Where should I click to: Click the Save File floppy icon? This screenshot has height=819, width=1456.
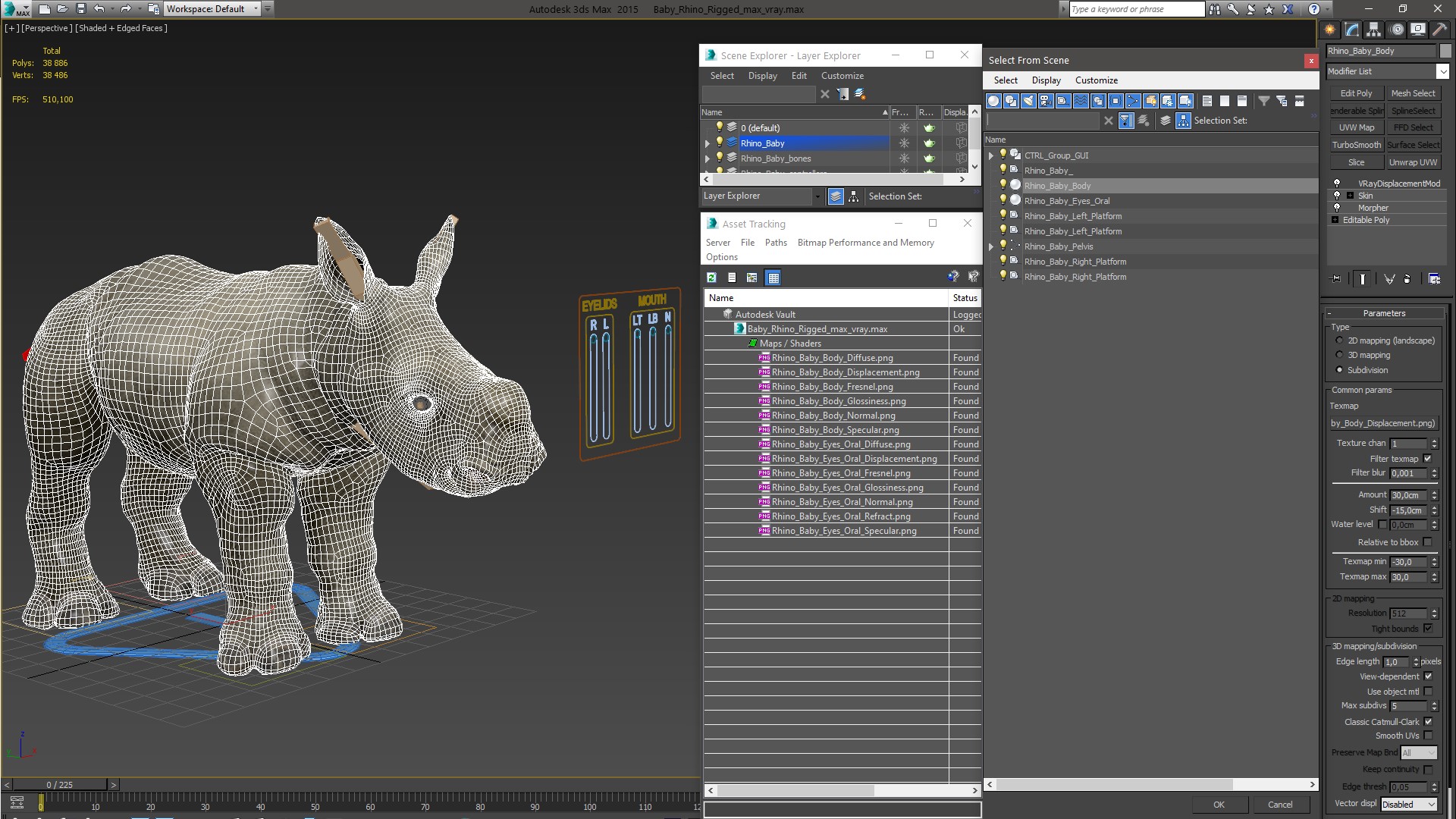click(81, 9)
